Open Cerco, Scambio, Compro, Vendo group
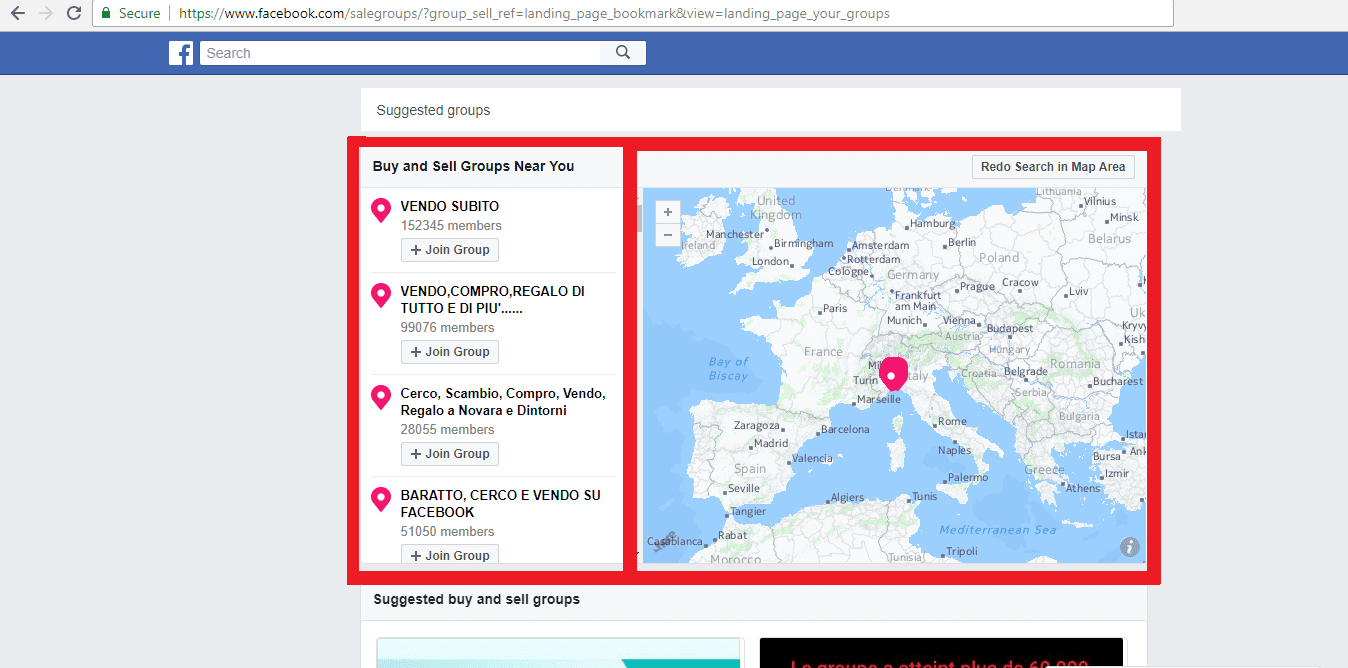This screenshot has width=1348, height=668. (502, 402)
